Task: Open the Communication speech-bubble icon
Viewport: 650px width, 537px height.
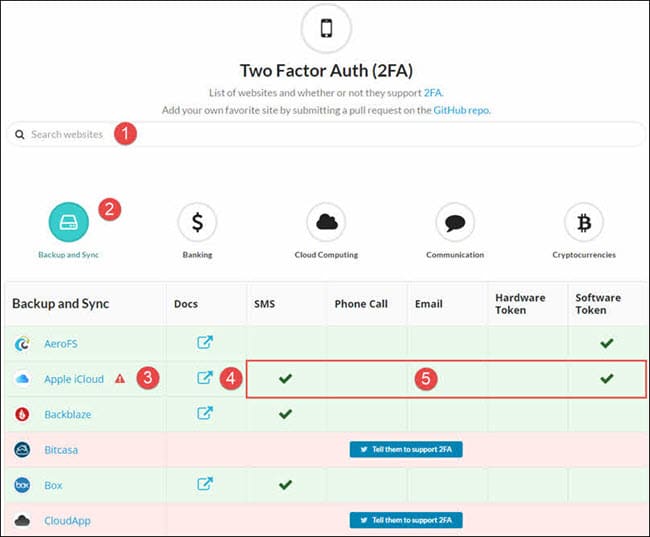Action: (x=455, y=222)
